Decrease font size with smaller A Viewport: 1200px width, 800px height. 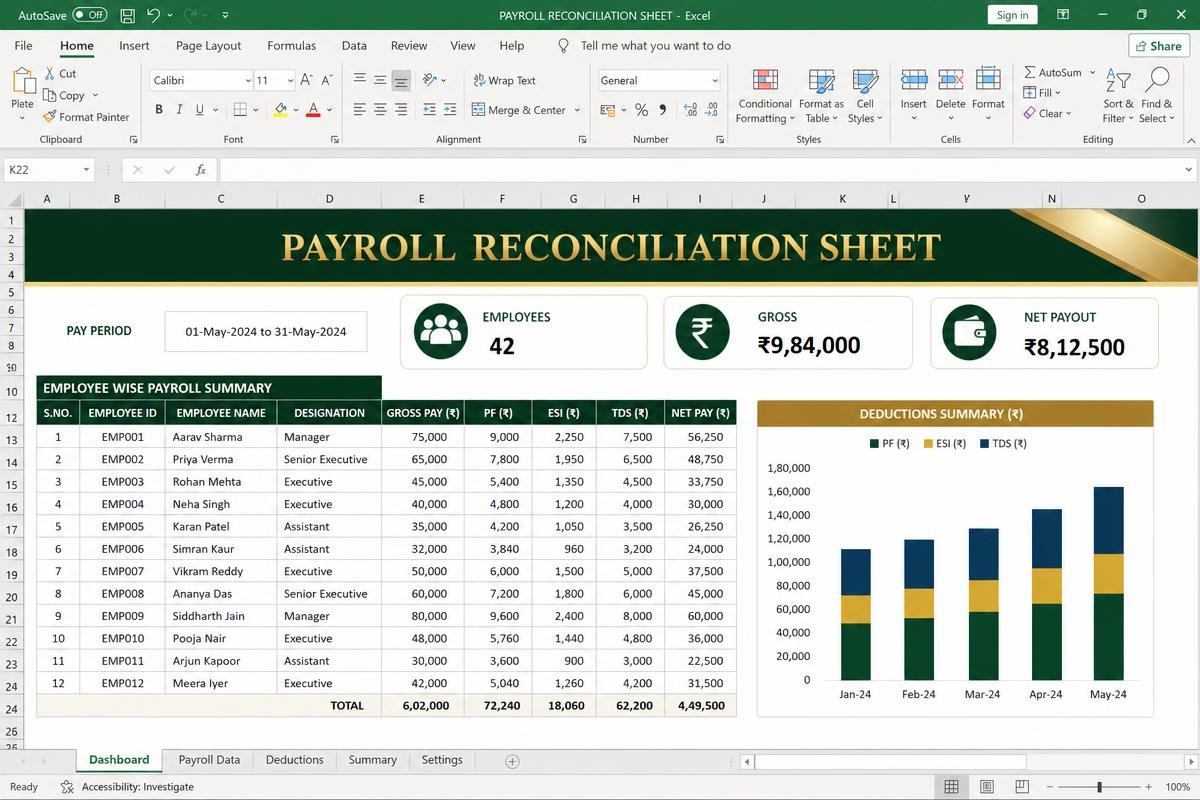[x=328, y=80]
